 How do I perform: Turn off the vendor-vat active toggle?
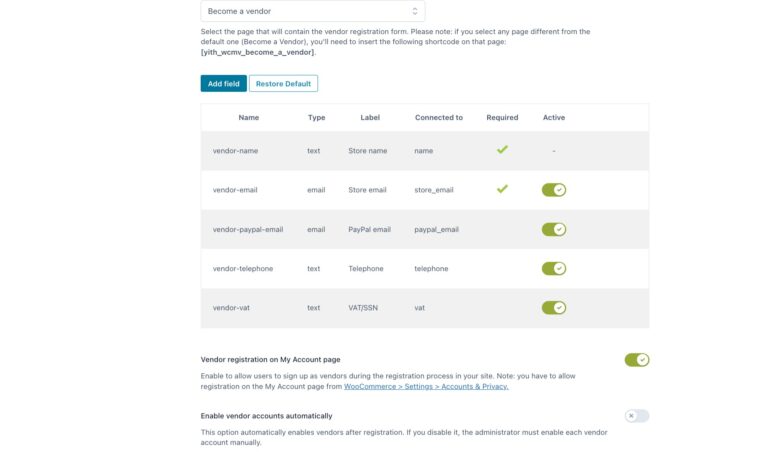[553, 308]
